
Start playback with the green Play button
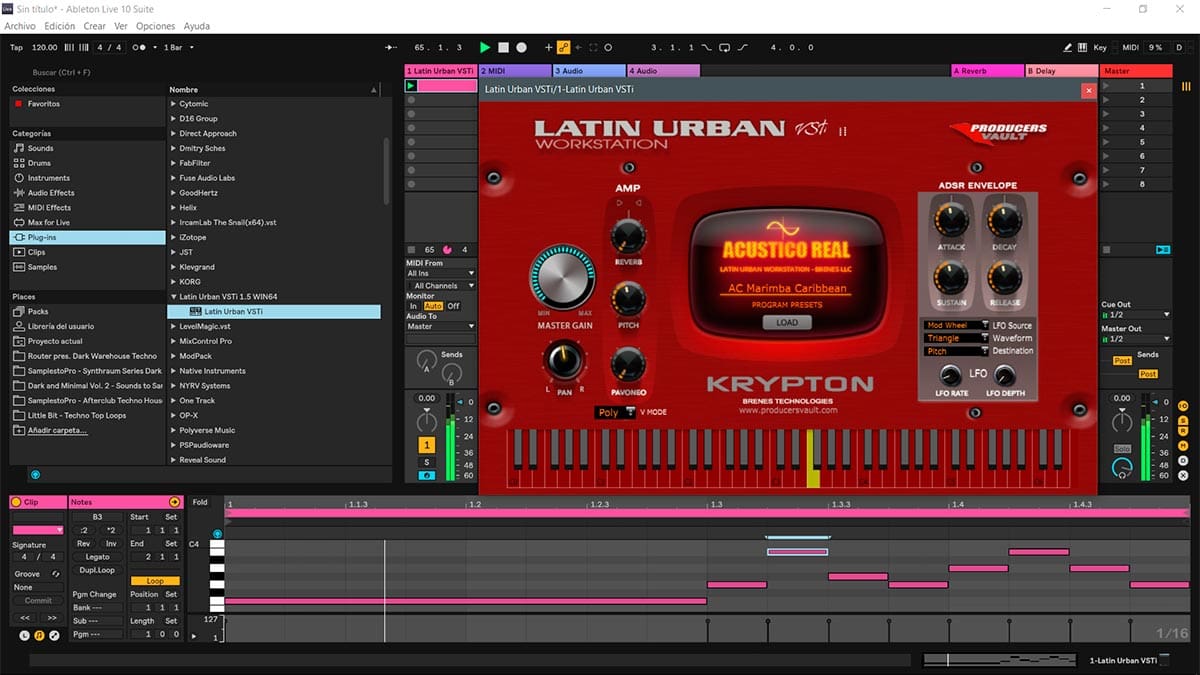(x=485, y=47)
